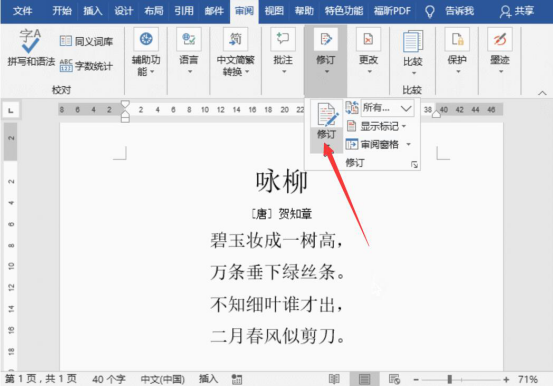Image resolution: width=554 pixels, height=387 pixels.
Task: Click the first line indent marker on ruler
Action: tap(125, 104)
